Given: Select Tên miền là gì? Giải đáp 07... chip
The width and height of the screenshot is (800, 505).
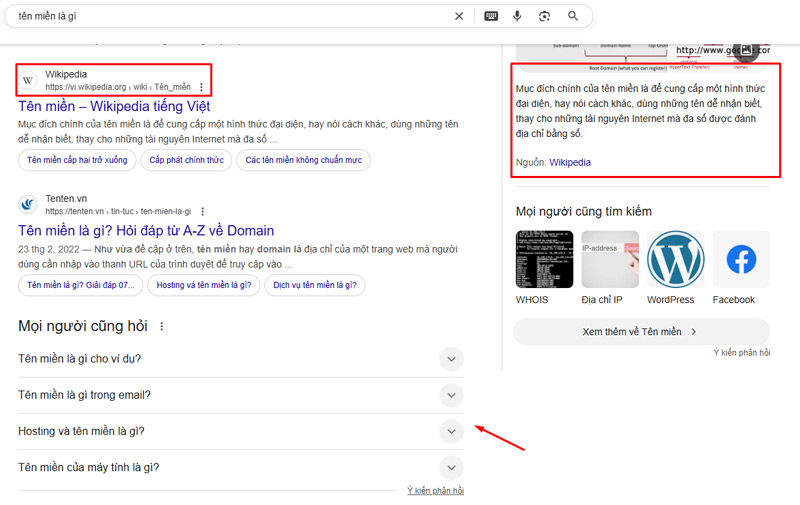Looking at the screenshot, I should point(81,285).
